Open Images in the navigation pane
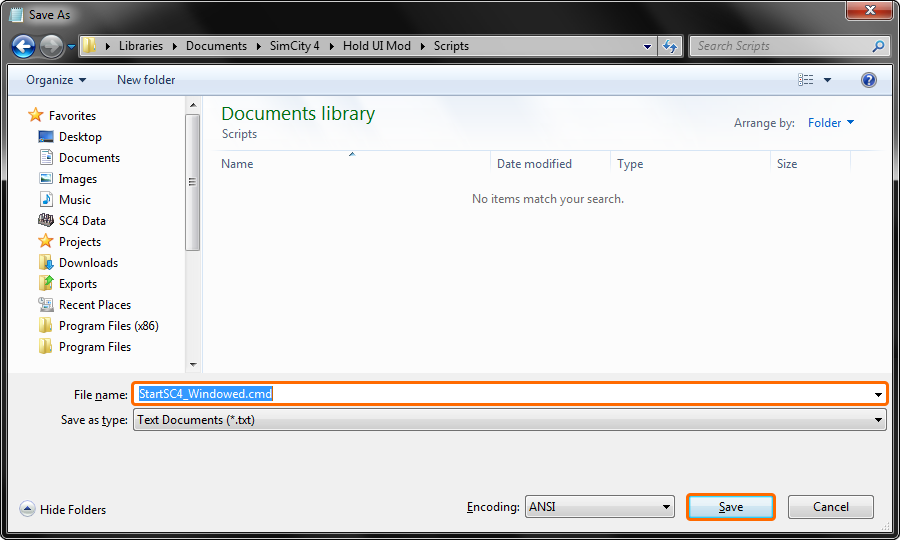900x540 pixels. click(77, 179)
